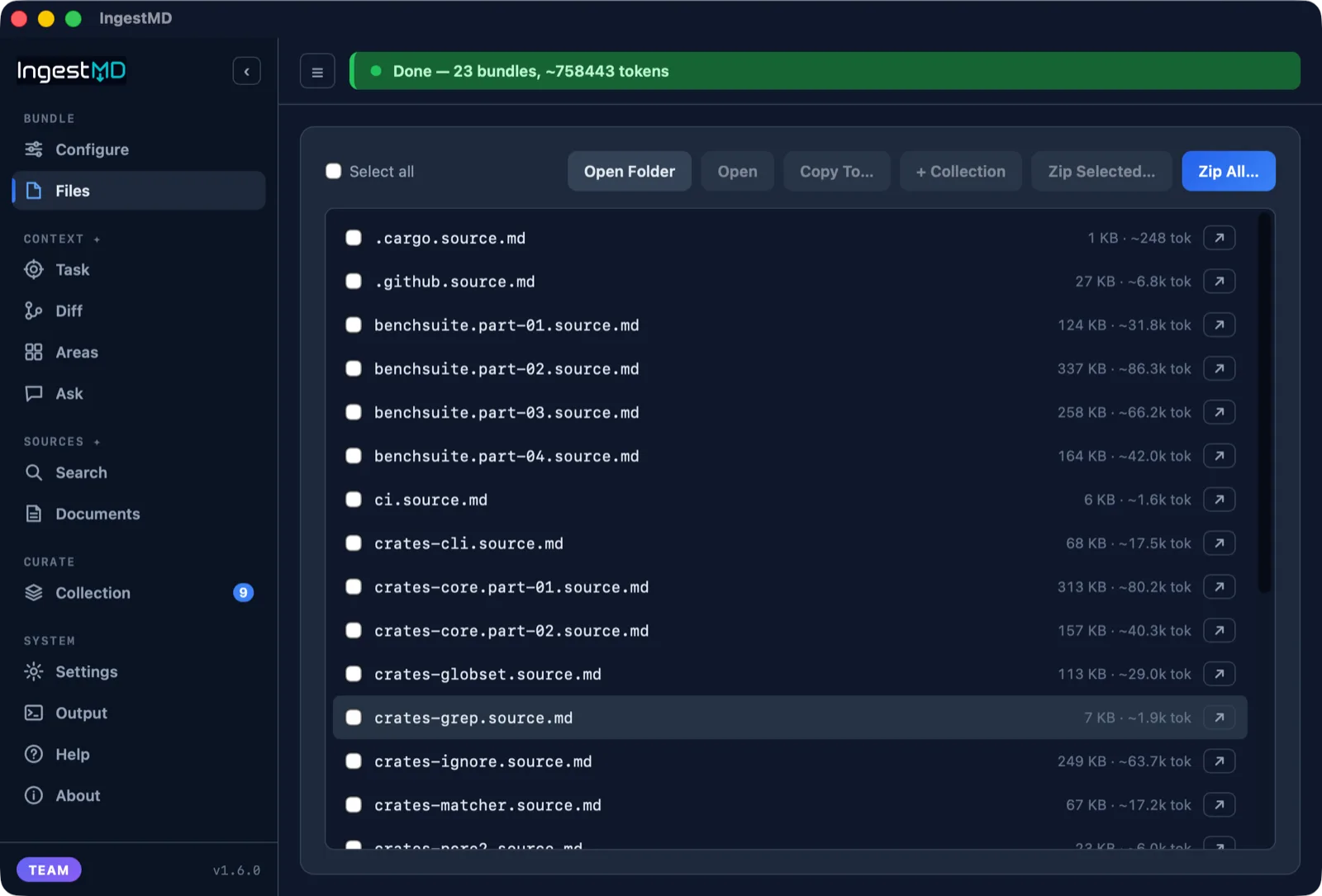The image size is (1322, 896).
Task: Open arrow icon for crates-core.part-01.source.md
Action: 1219,587
